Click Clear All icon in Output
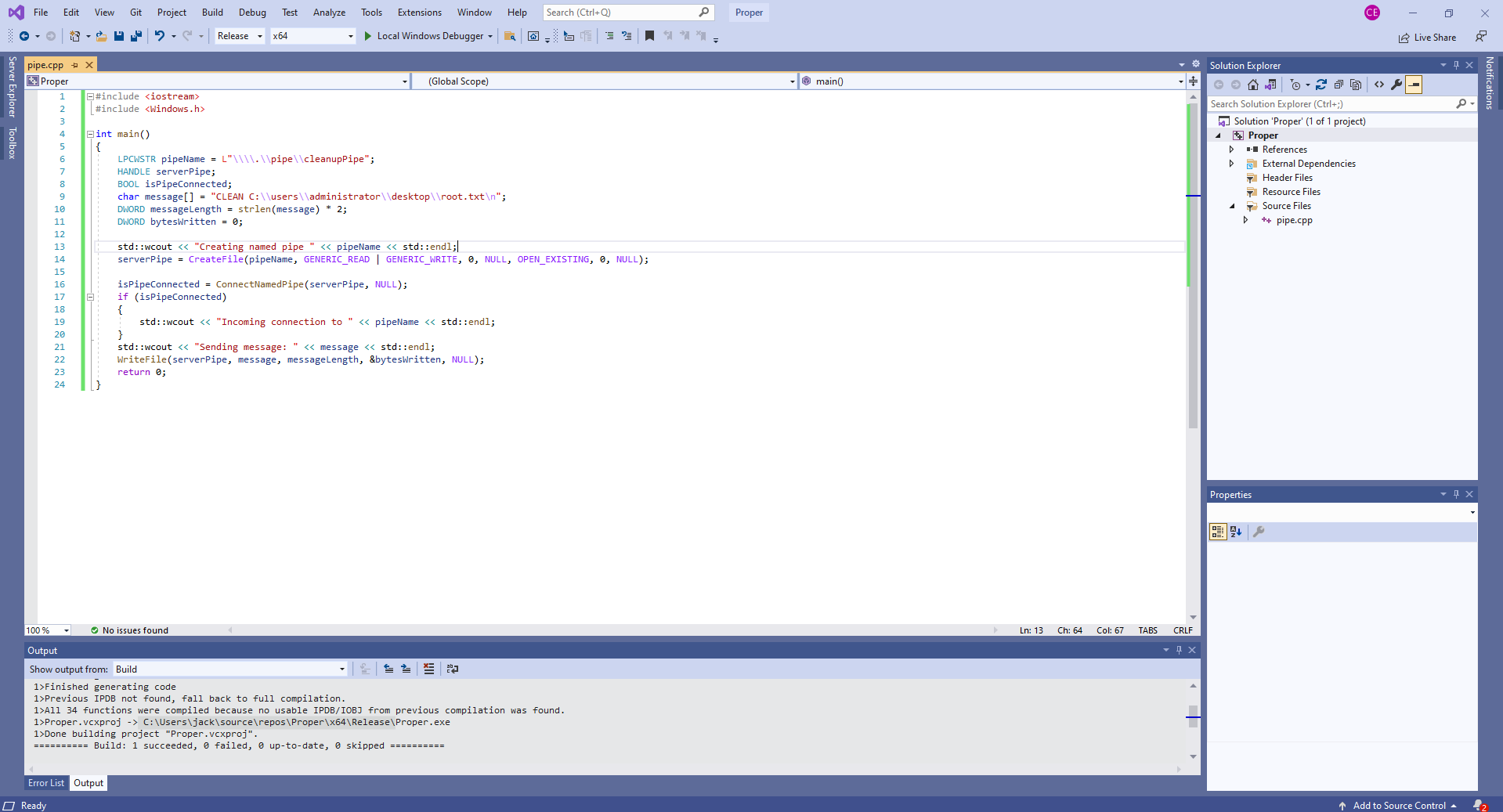The width and height of the screenshot is (1503, 812). (428, 669)
